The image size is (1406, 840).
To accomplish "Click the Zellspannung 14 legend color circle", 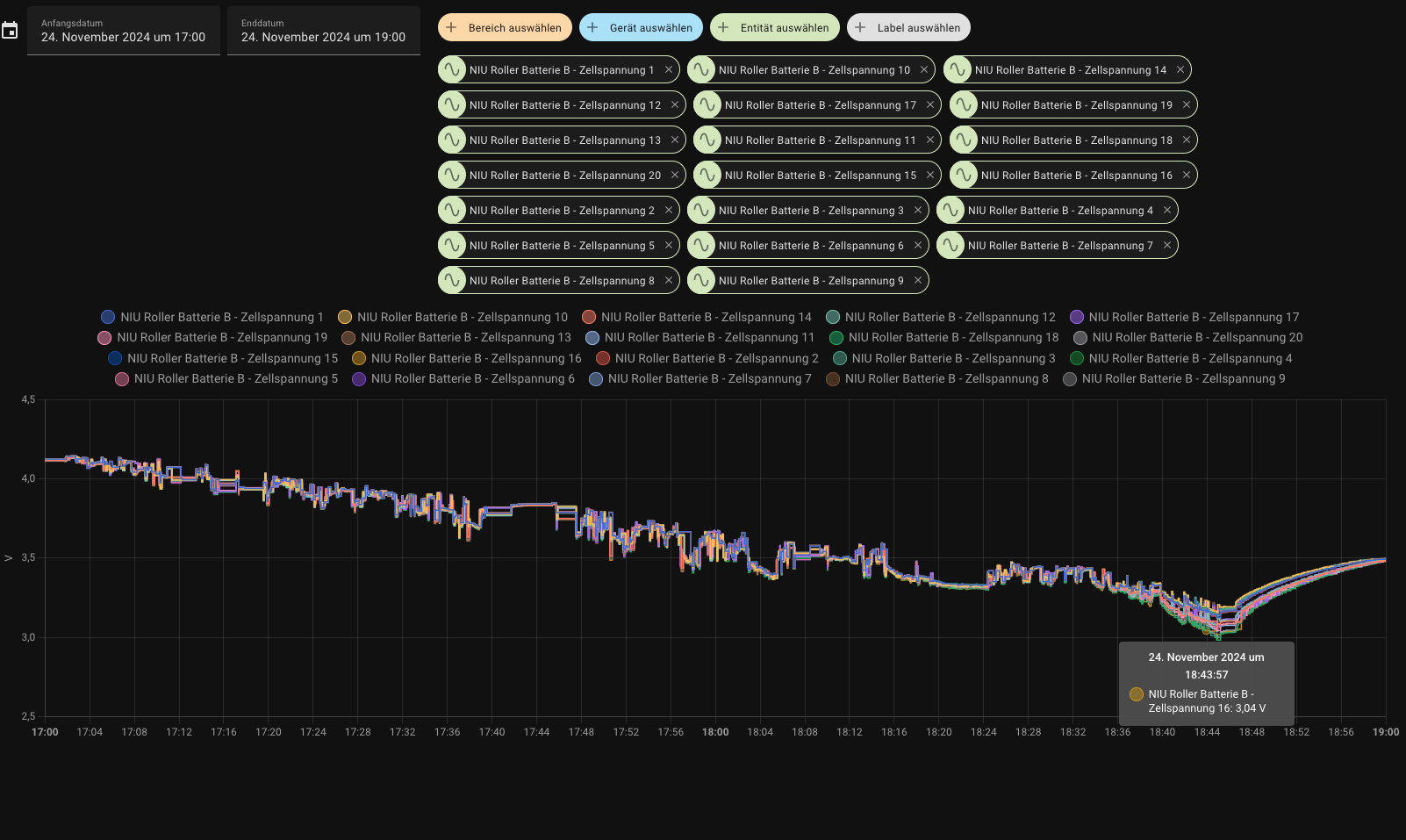I will pyautogui.click(x=589, y=318).
